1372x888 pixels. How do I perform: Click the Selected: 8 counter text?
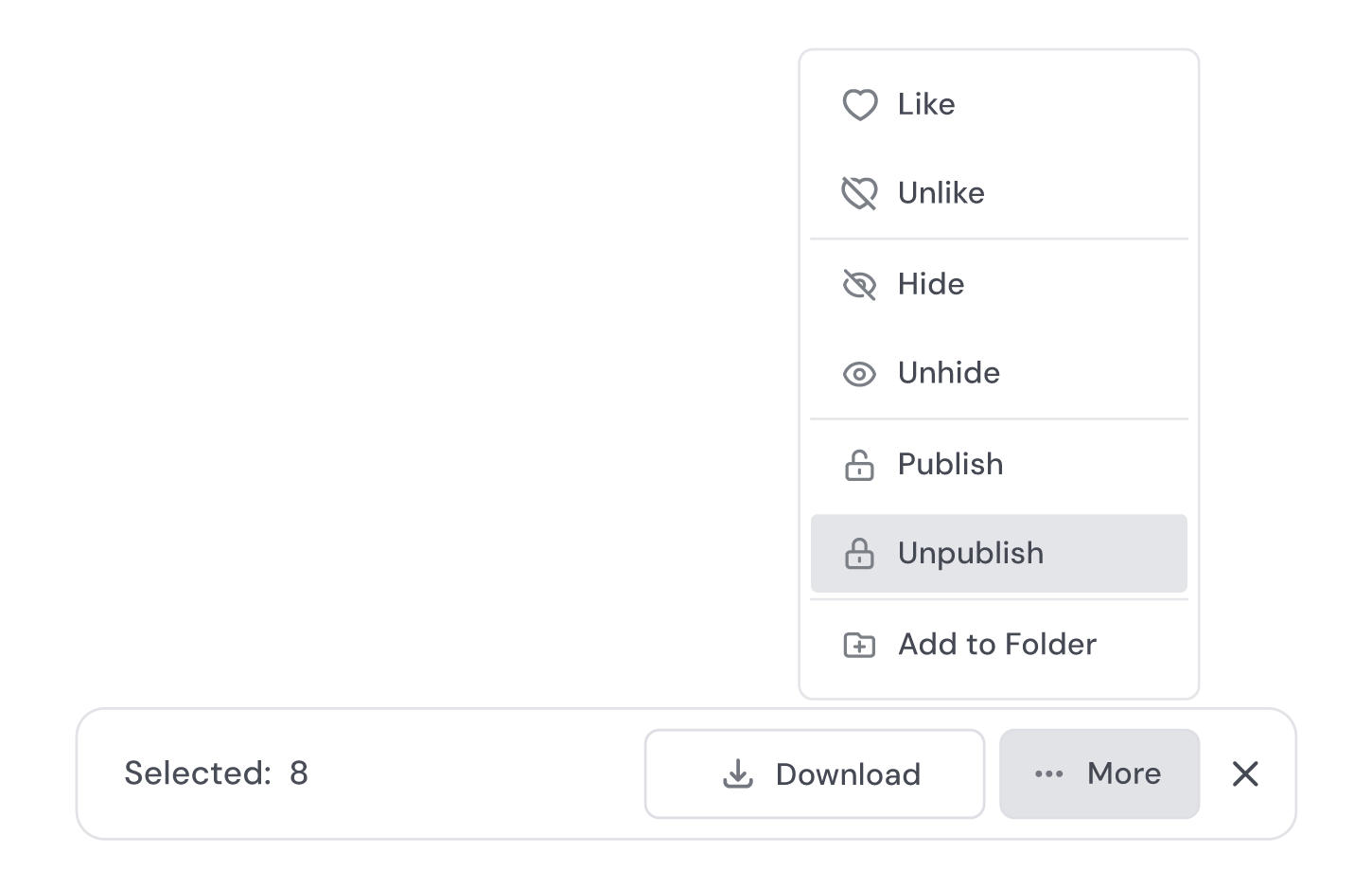pos(217,773)
